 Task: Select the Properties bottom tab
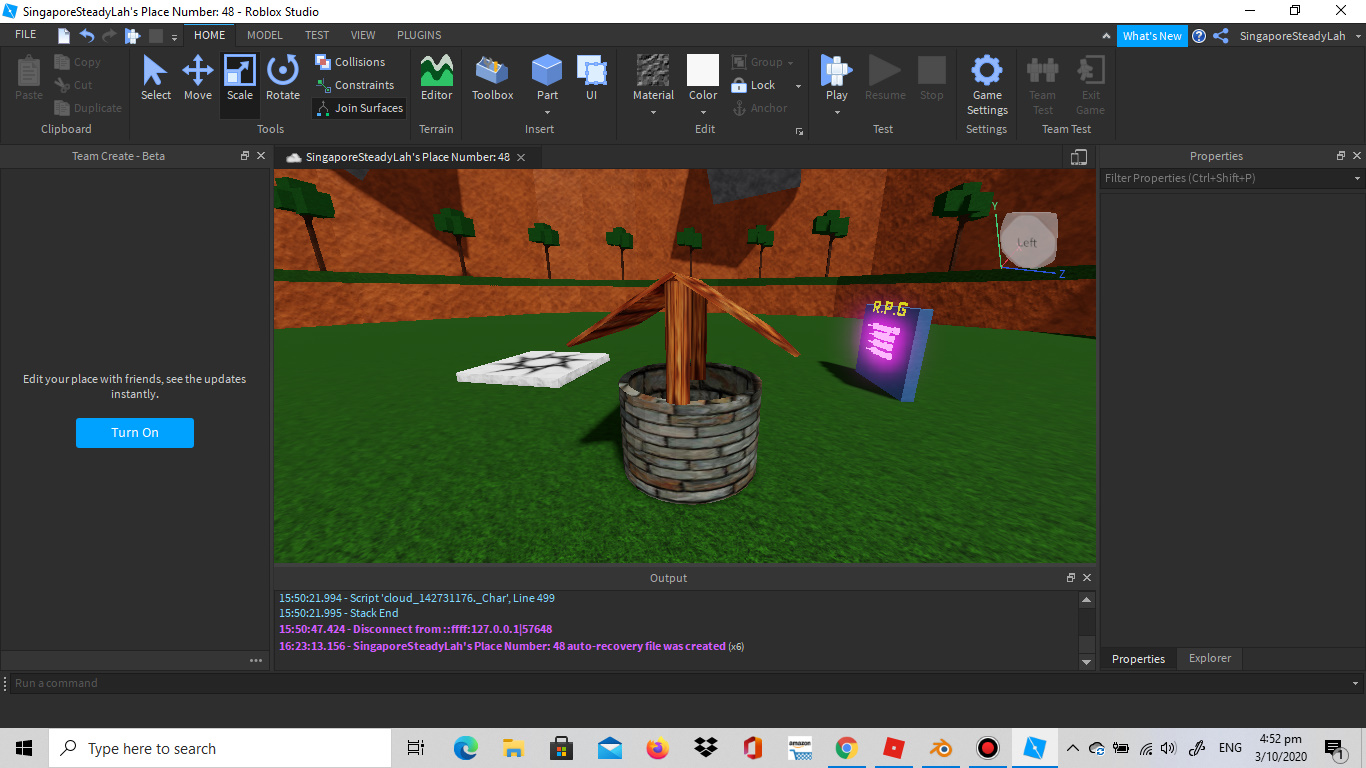(x=1138, y=659)
